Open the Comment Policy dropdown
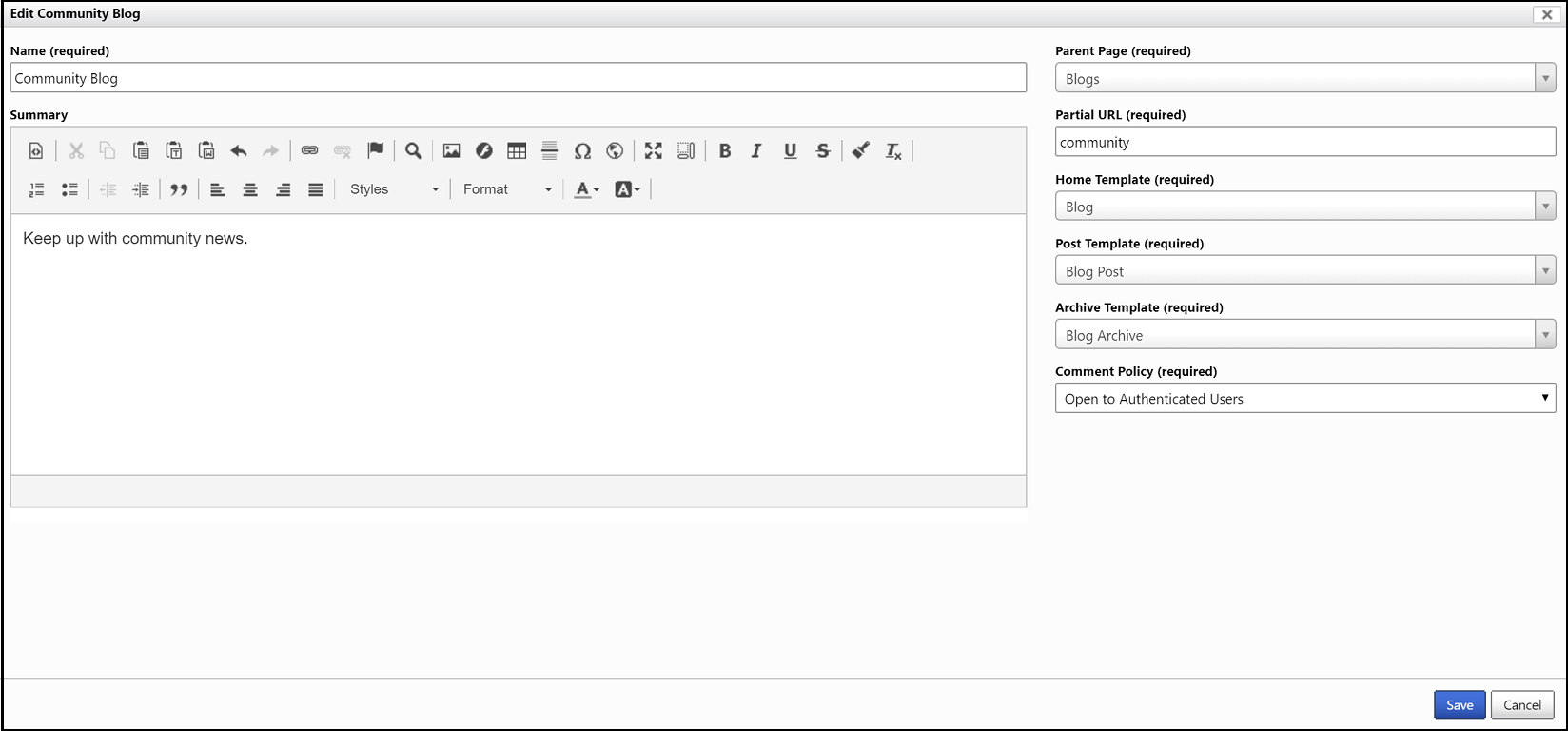 1305,398
